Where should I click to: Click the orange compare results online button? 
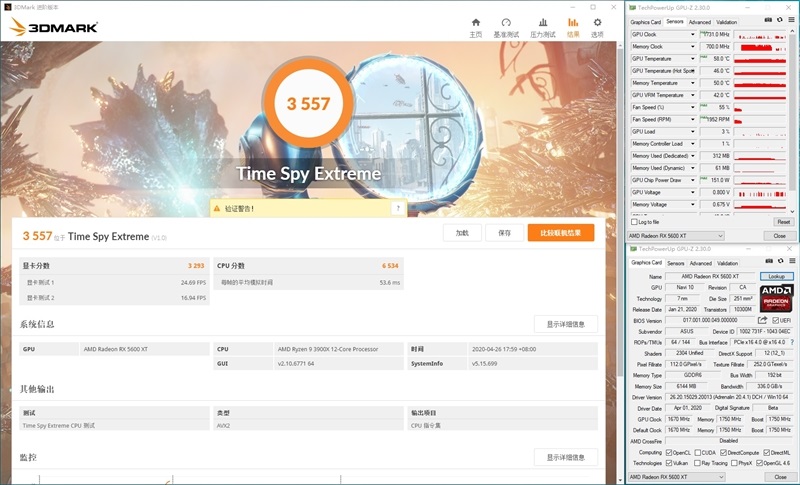(x=561, y=232)
